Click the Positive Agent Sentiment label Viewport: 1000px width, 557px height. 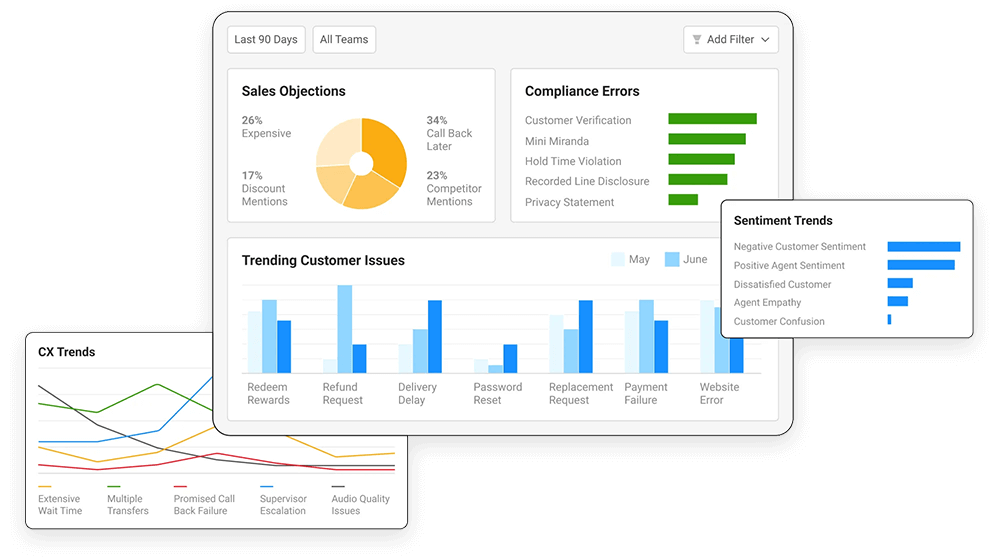pyautogui.click(x=789, y=265)
